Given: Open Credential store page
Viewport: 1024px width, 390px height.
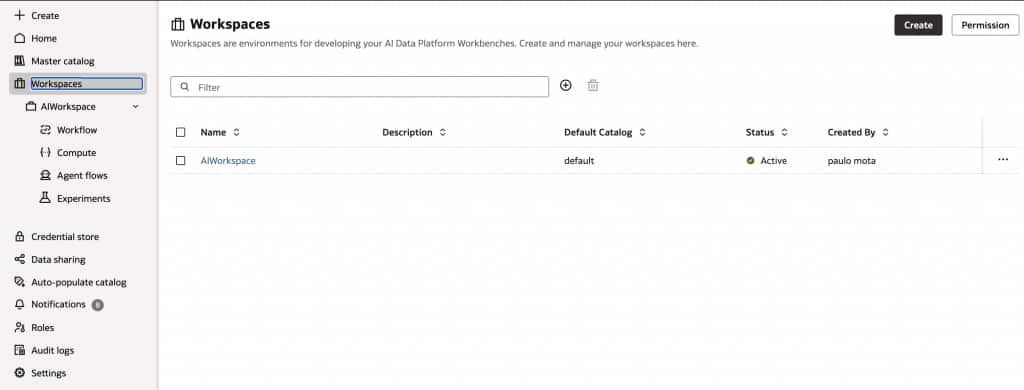Looking at the screenshot, I should 65,236.
